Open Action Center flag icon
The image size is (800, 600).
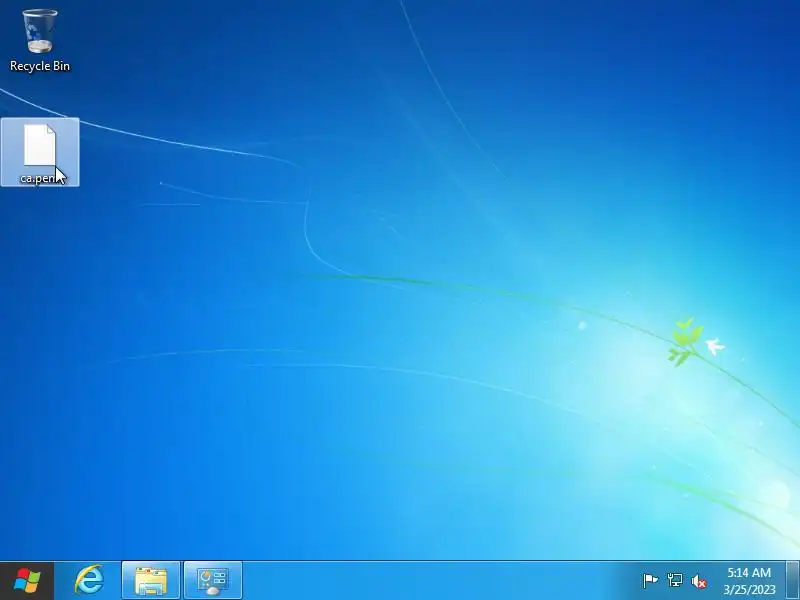coord(650,581)
